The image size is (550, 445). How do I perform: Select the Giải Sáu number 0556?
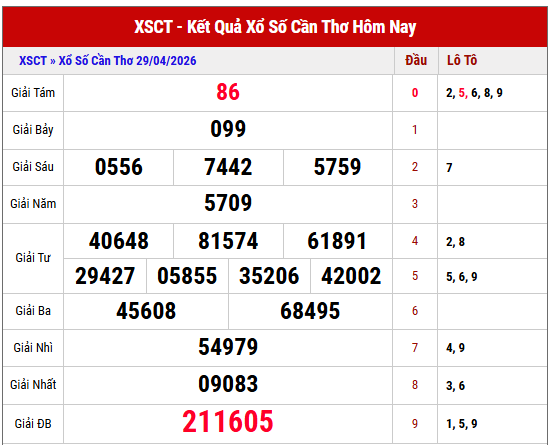(x=119, y=167)
